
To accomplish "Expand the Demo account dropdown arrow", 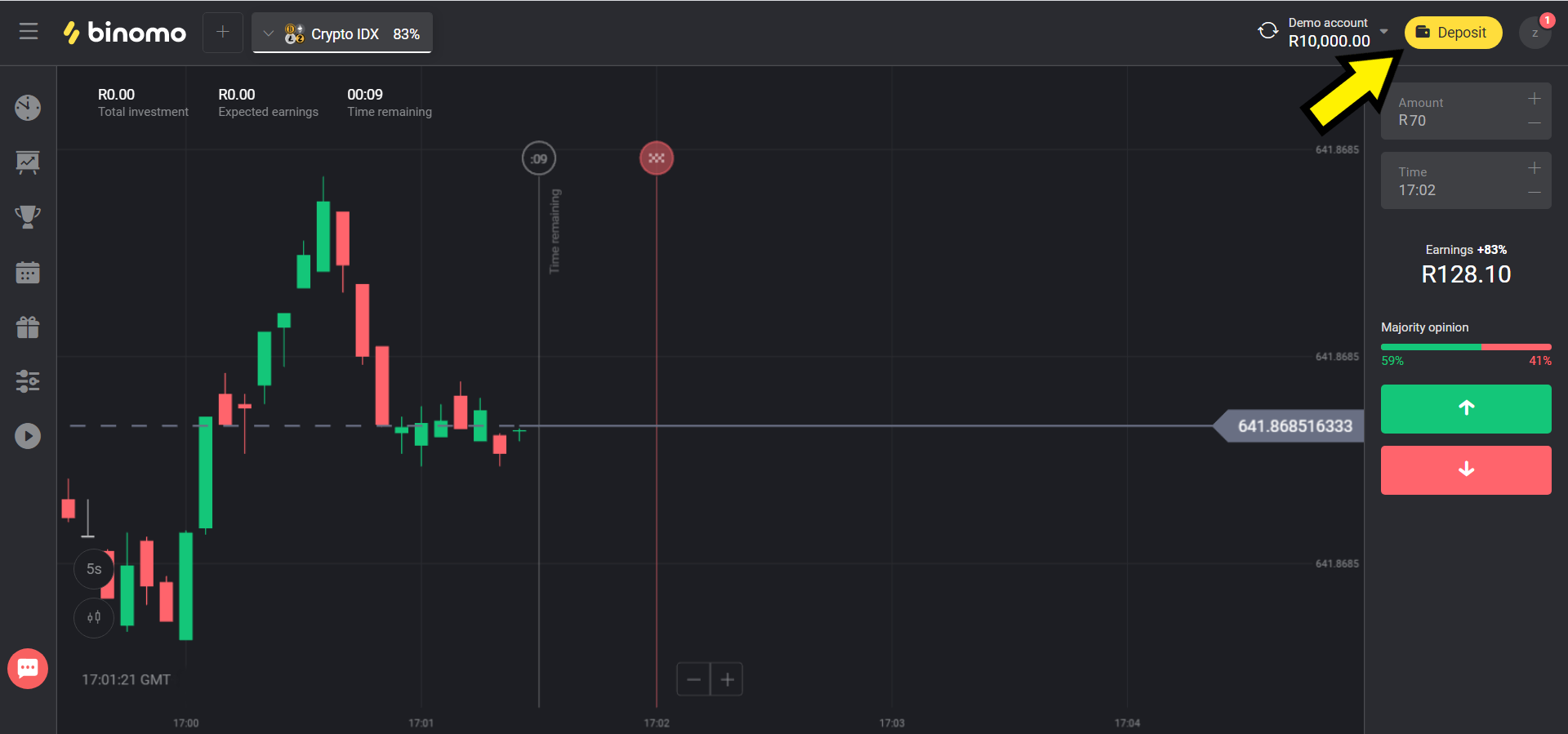I will (x=1384, y=32).
